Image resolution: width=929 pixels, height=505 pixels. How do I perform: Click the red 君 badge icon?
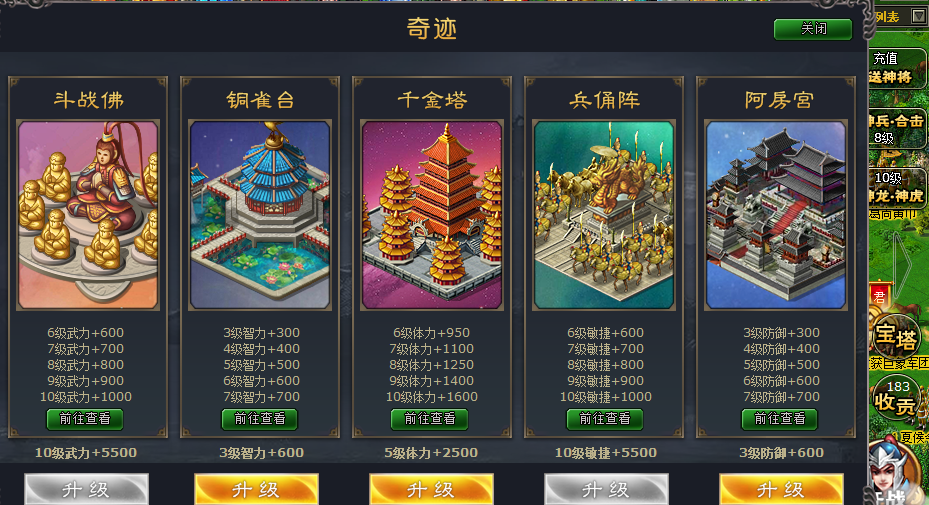[x=879, y=296]
